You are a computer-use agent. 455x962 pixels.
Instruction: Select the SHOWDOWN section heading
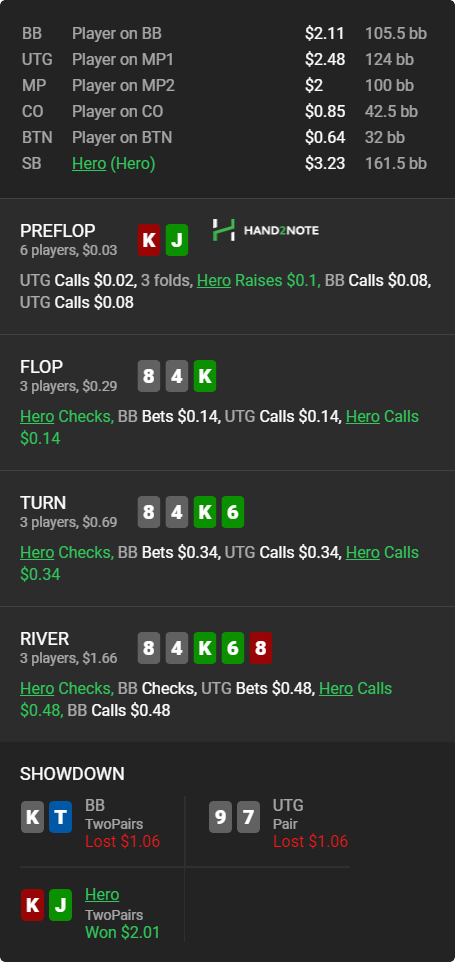pyautogui.click(x=72, y=774)
